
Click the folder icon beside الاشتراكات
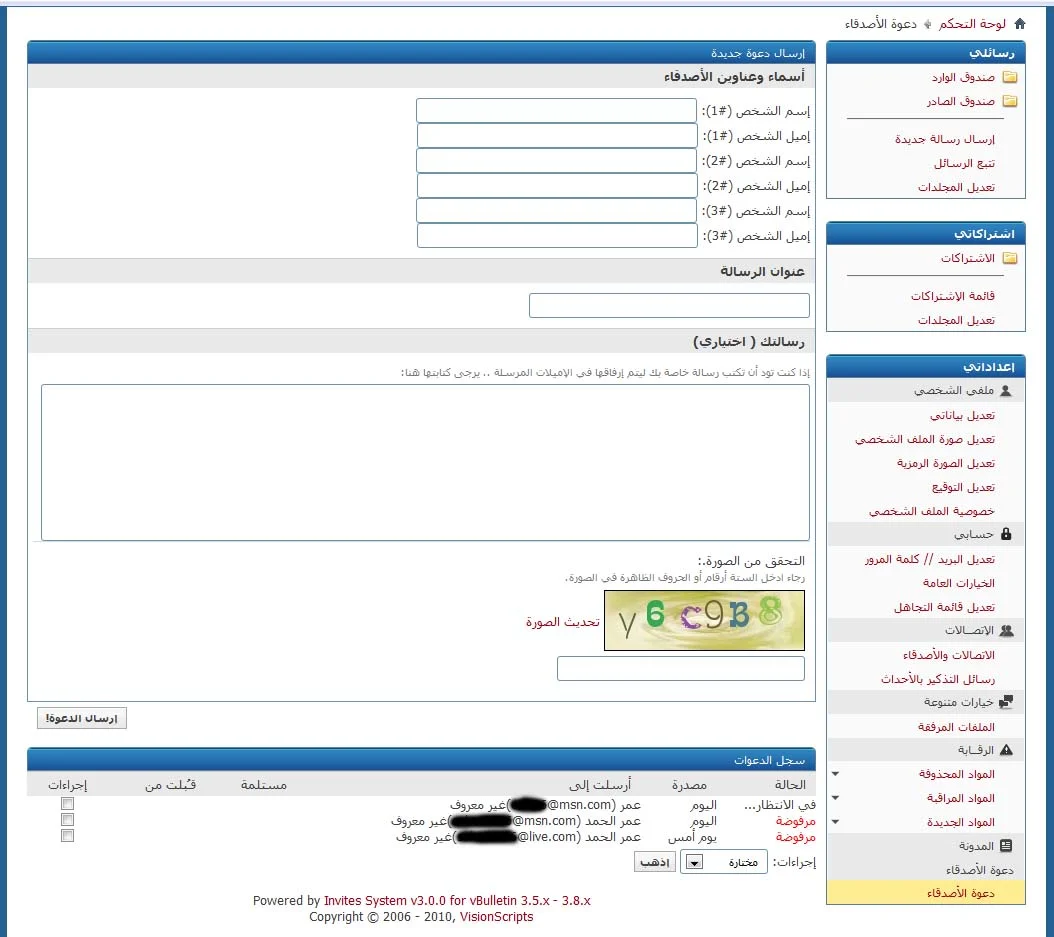coord(1009,258)
